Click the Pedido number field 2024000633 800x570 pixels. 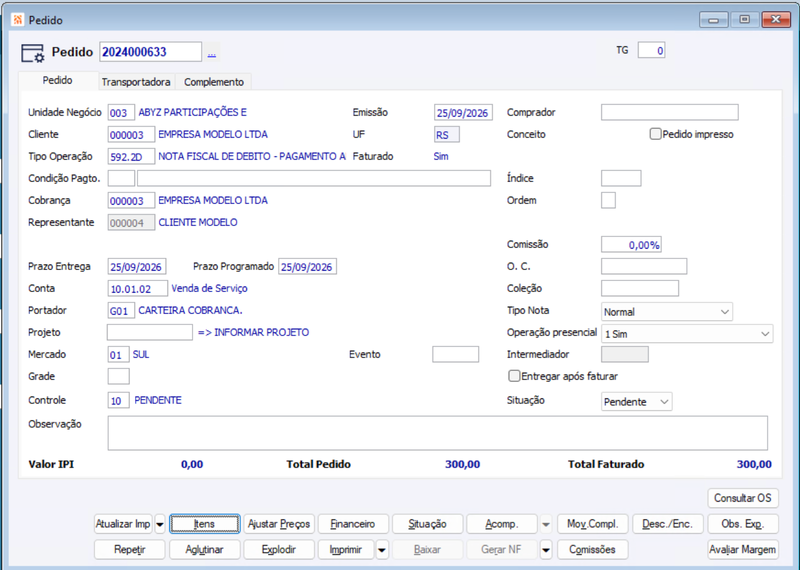coord(151,52)
